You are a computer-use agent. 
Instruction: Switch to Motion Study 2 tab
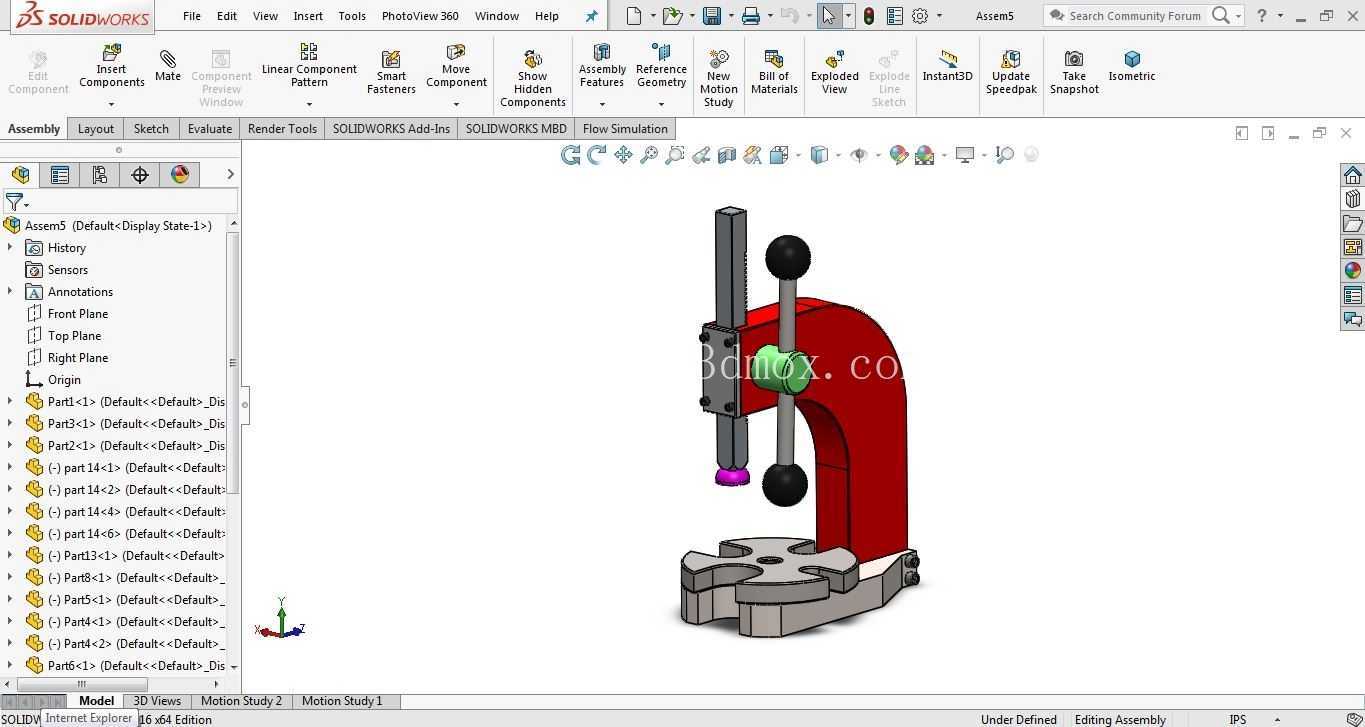pyautogui.click(x=241, y=702)
